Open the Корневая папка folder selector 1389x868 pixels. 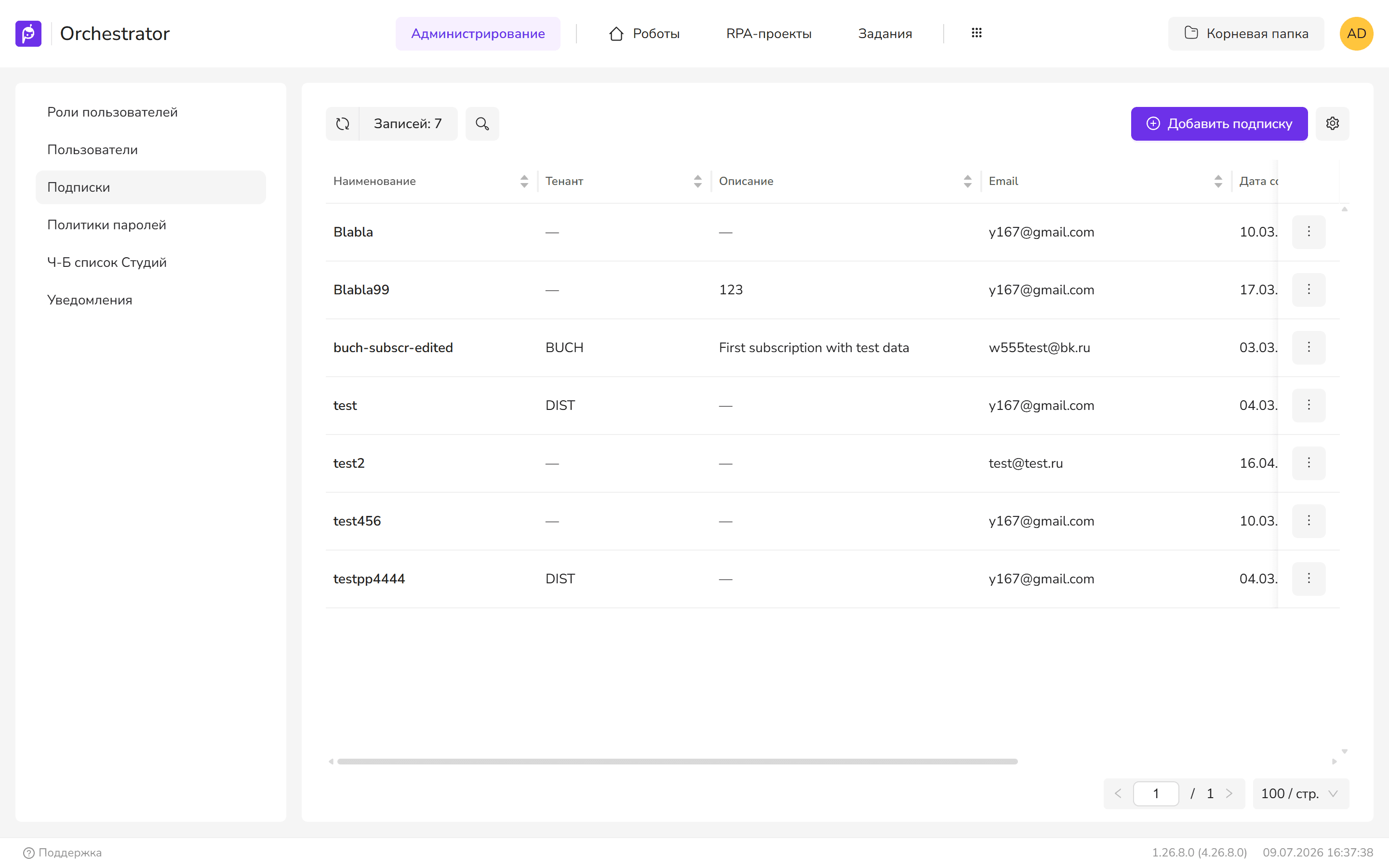[x=1246, y=33]
